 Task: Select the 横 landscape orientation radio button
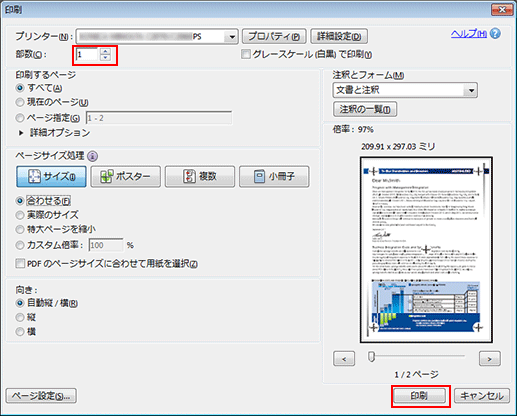20,332
